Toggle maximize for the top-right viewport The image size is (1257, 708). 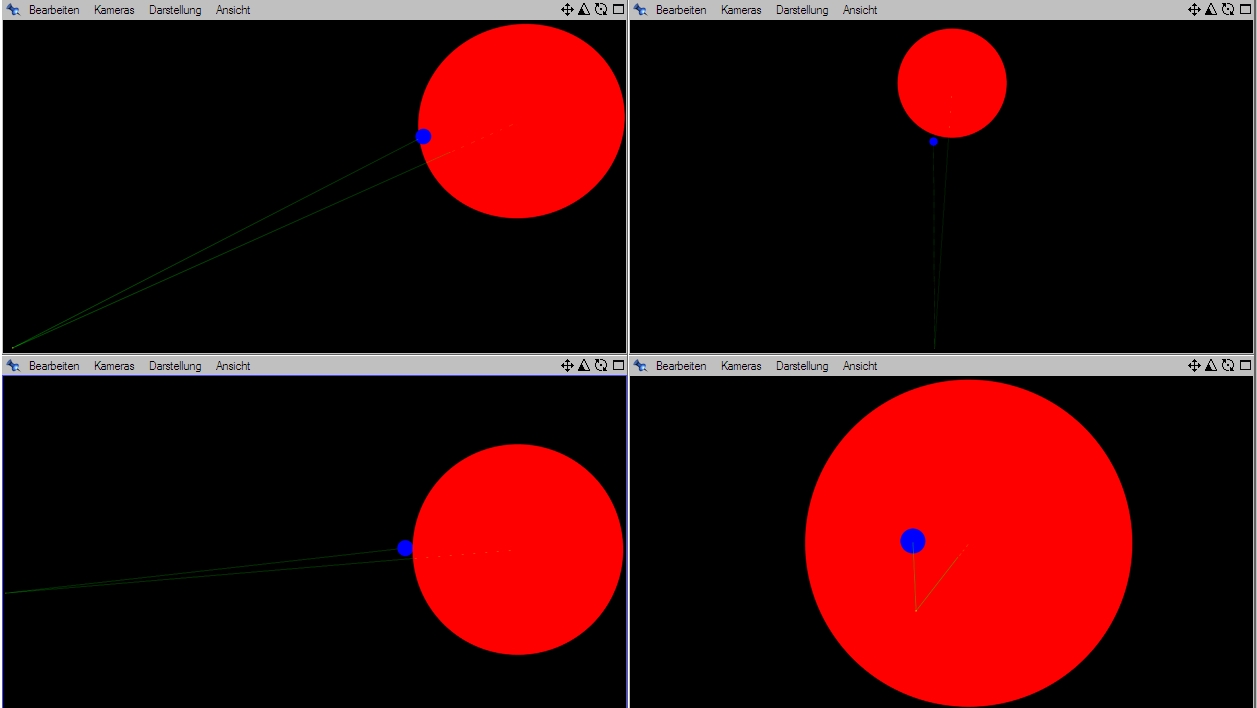1245,10
